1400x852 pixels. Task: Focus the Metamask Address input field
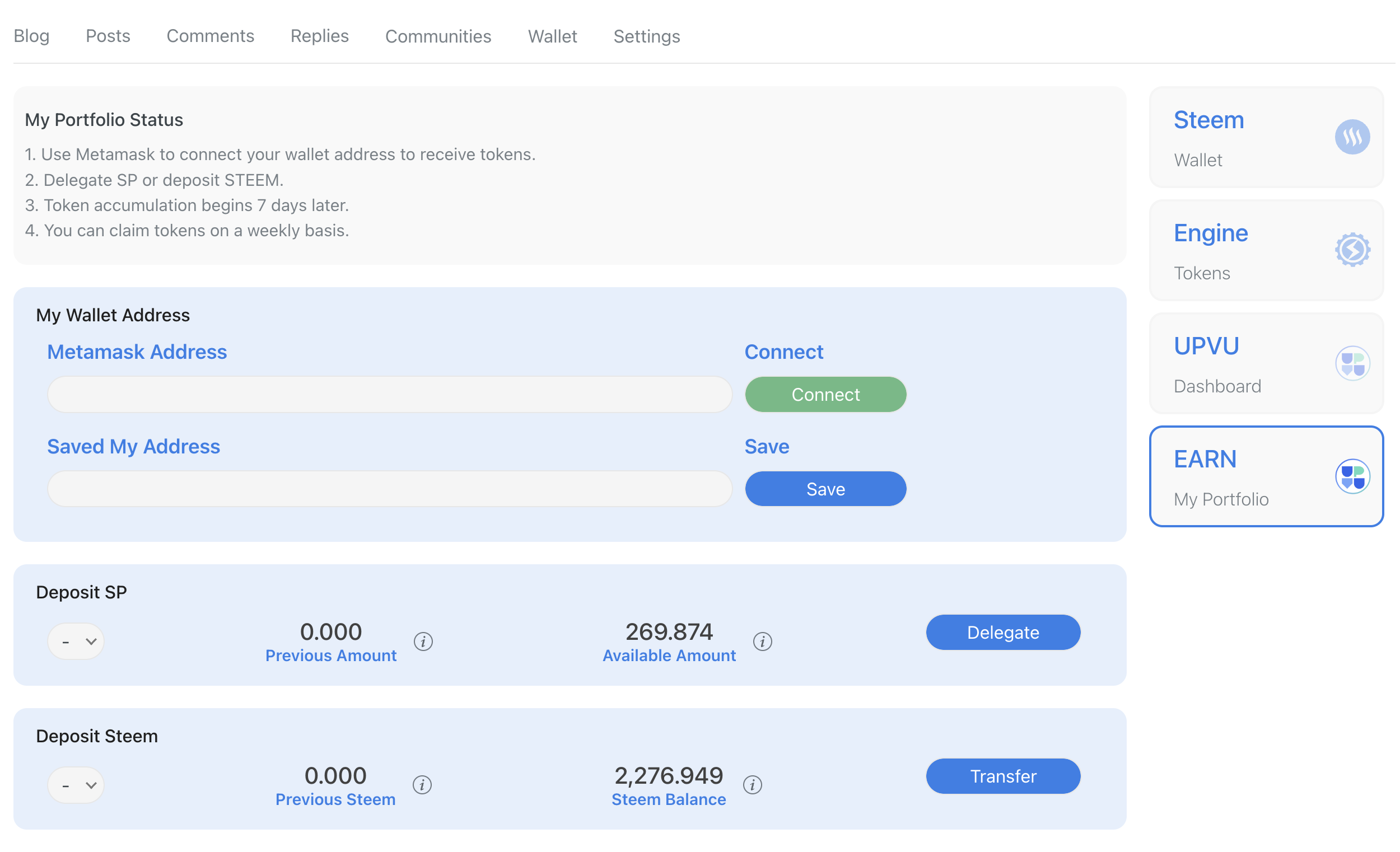click(x=389, y=394)
